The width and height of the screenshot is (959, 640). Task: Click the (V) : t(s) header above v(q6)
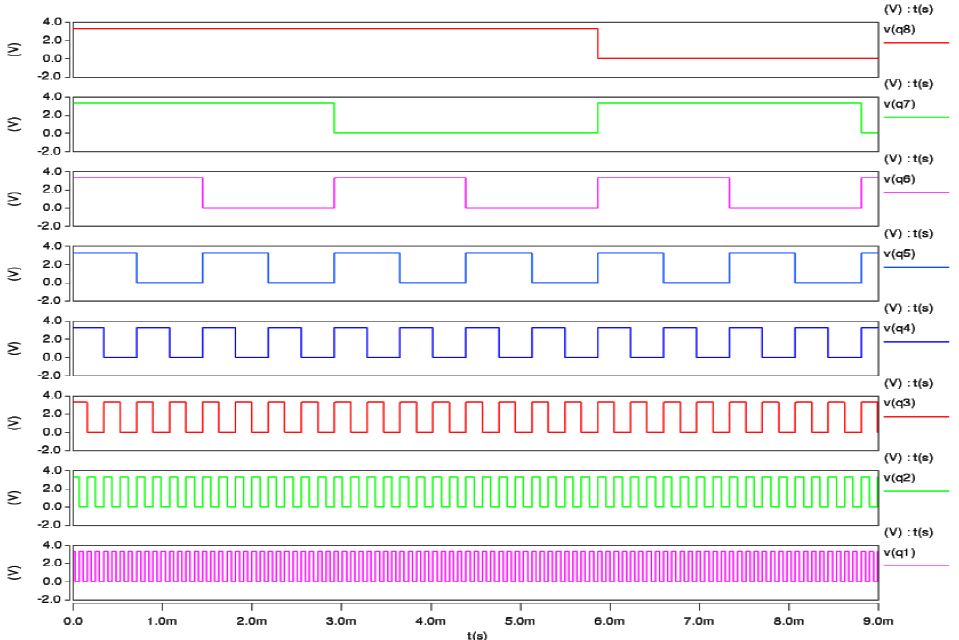click(909, 158)
